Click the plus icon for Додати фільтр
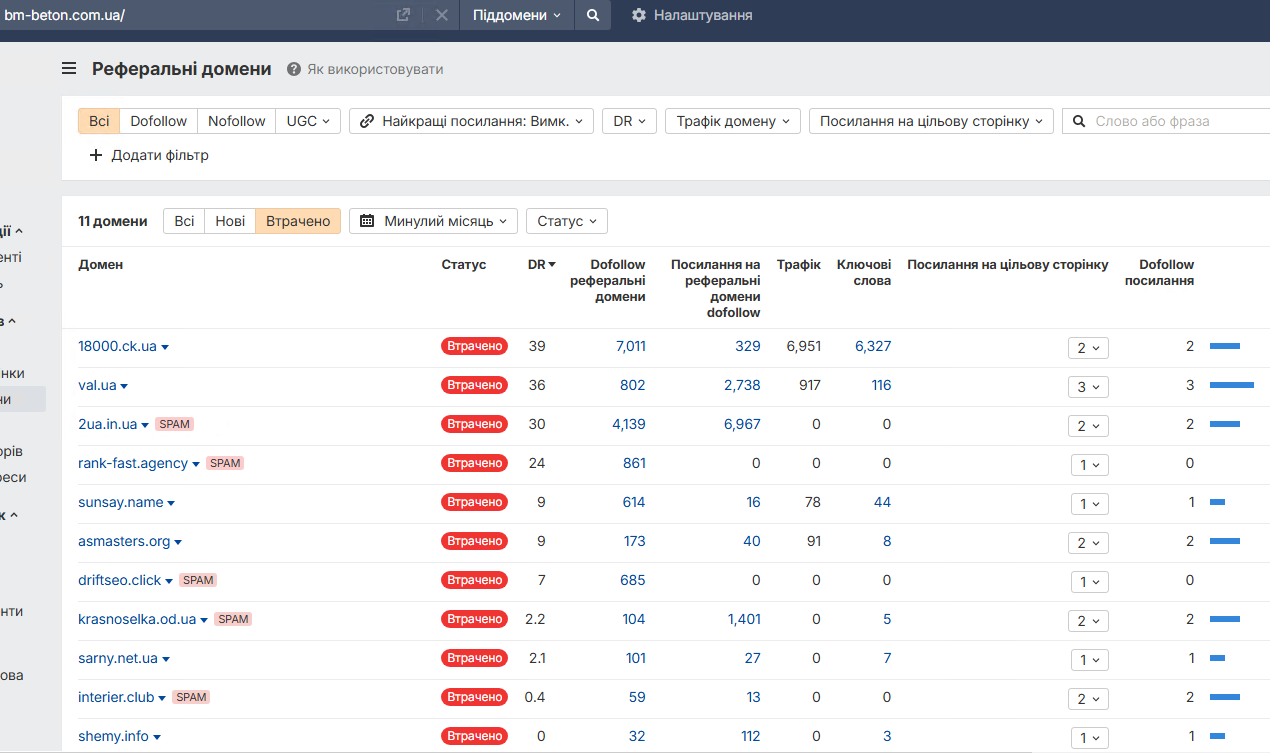1270x753 pixels. click(96, 155)
